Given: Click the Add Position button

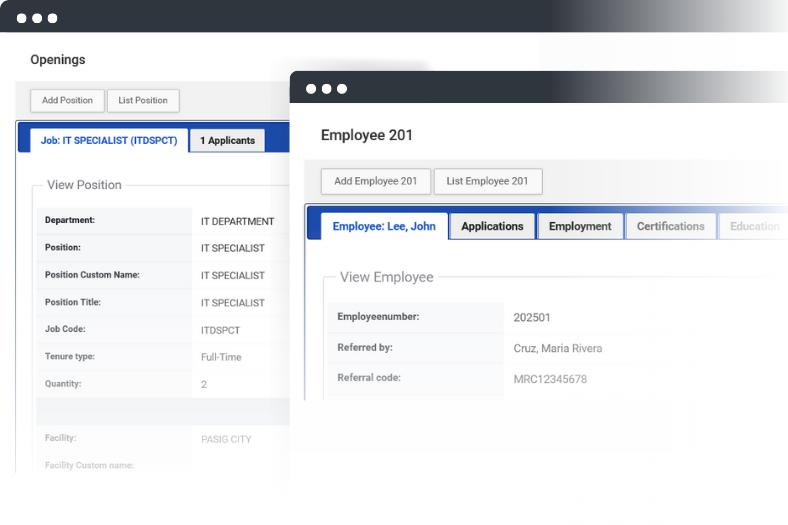Looking at the screenshot, I should coord(67,100).
